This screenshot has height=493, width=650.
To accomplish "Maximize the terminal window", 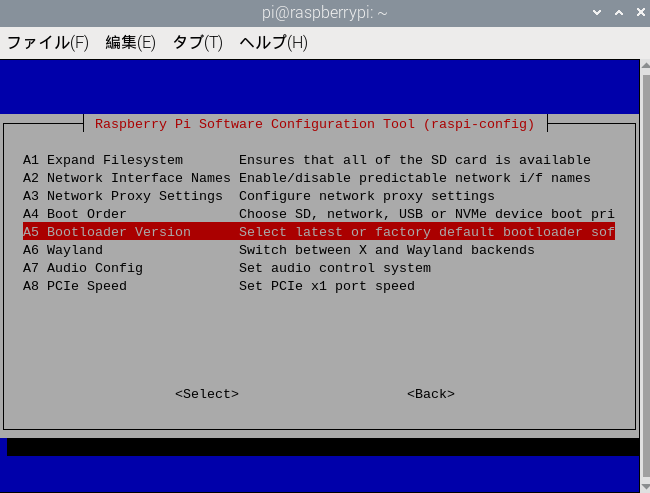I will 619,13.
